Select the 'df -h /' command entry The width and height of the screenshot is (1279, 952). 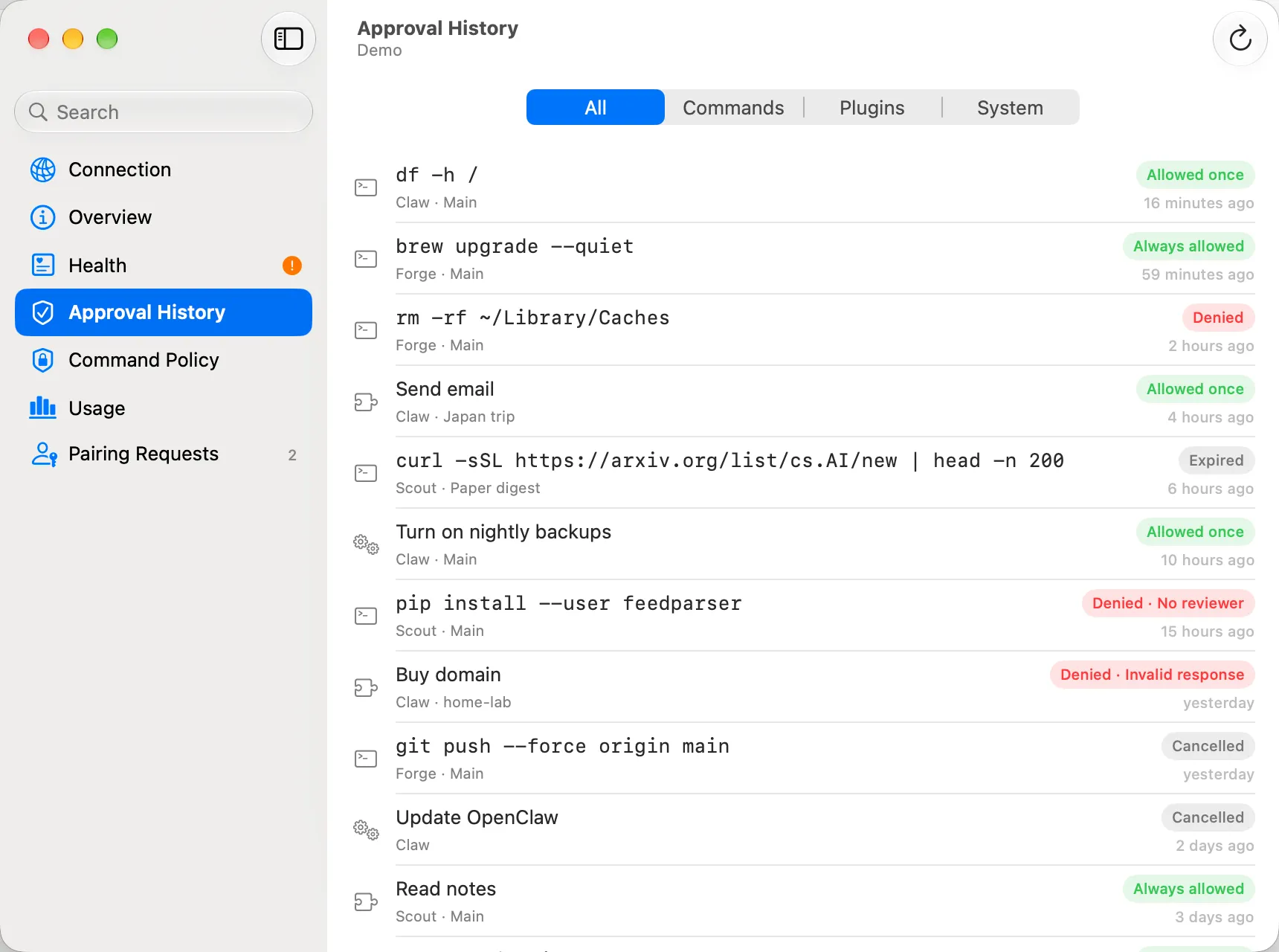point(803,187)
